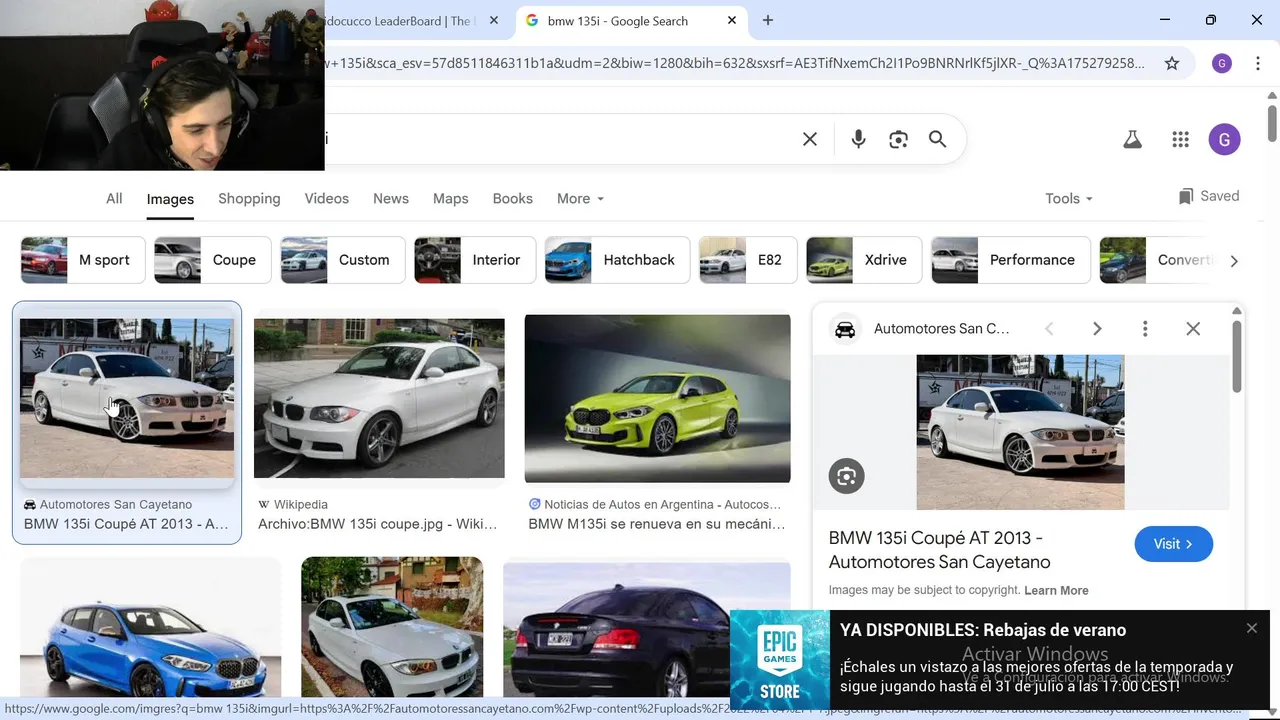
Task: Go to previous image in preview panel
Action: [x=1049, y=328]
